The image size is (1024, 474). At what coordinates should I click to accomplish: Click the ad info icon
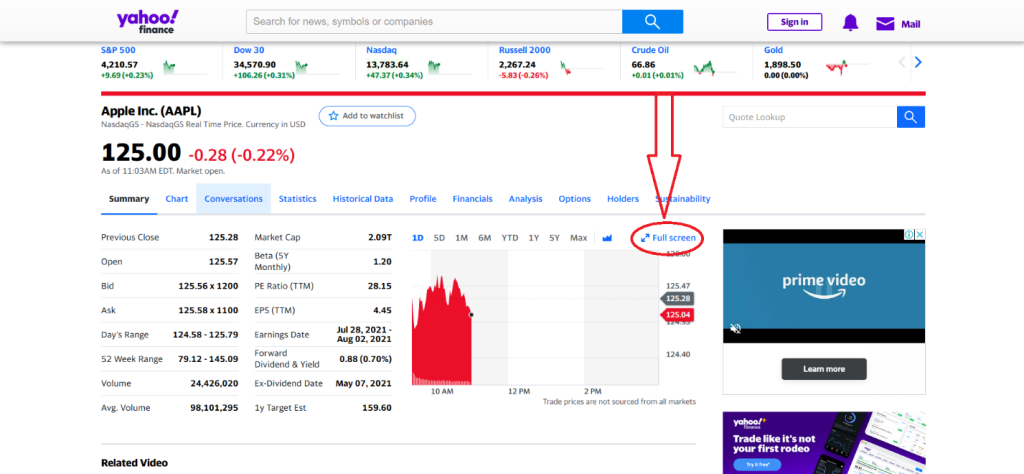pyautogui.click(x=908, y=234)
